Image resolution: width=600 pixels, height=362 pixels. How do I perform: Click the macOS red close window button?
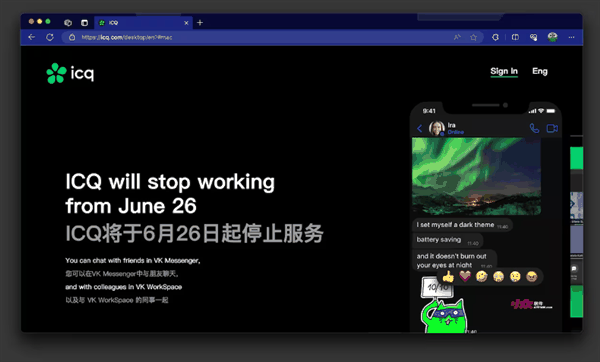point(31,21)
